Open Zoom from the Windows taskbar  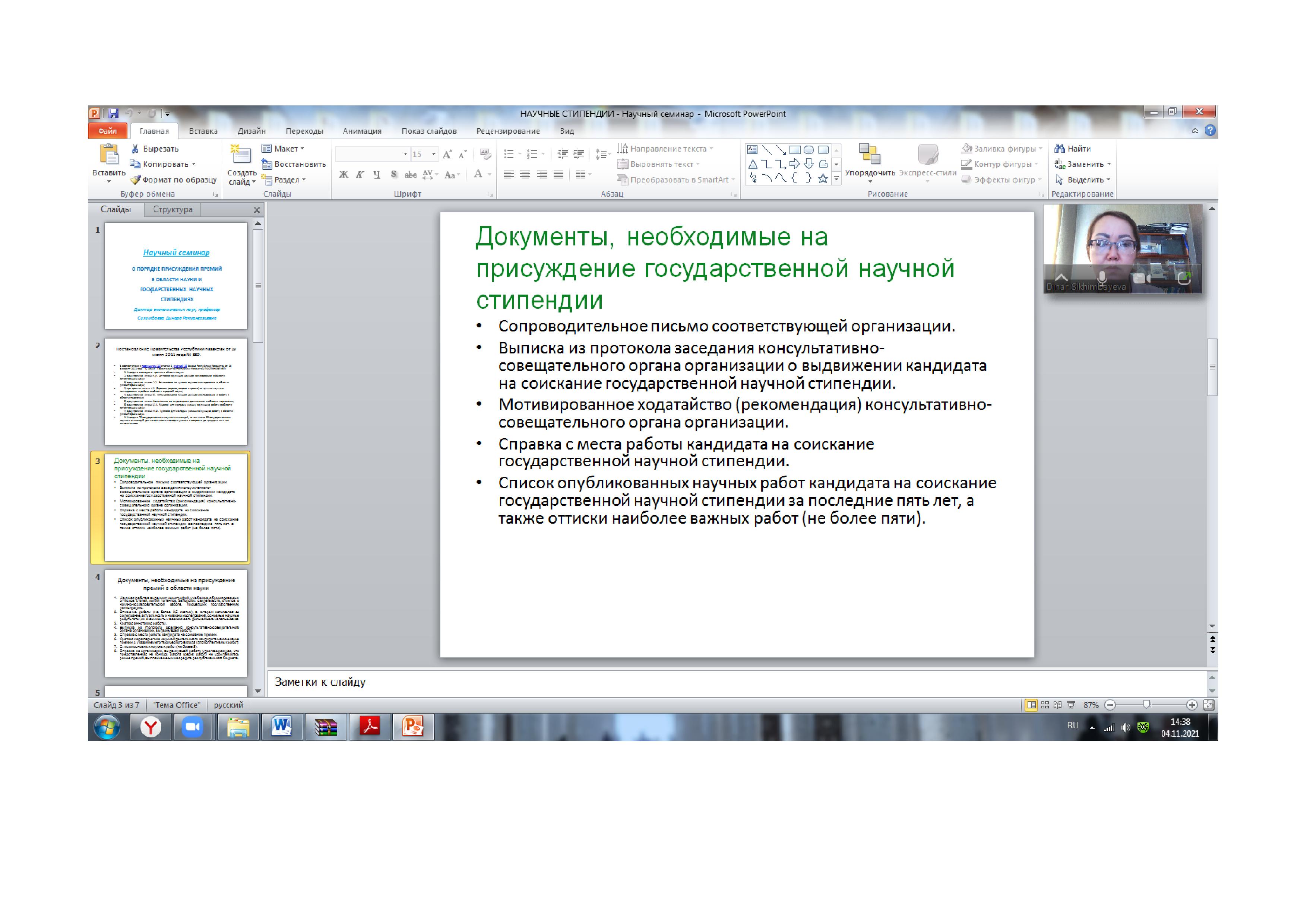tap(193, 727)
